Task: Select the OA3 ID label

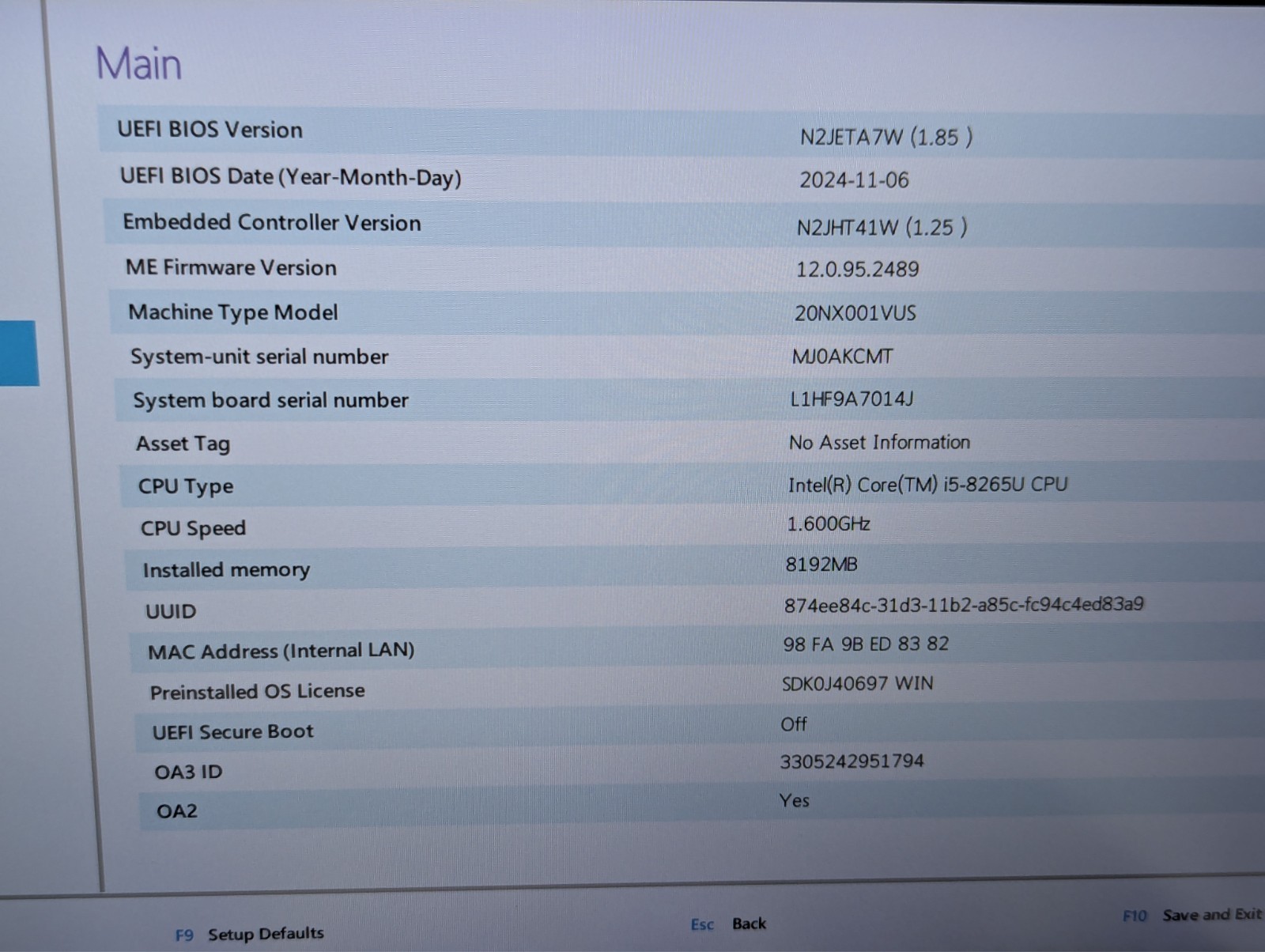Action: [188, 772]
